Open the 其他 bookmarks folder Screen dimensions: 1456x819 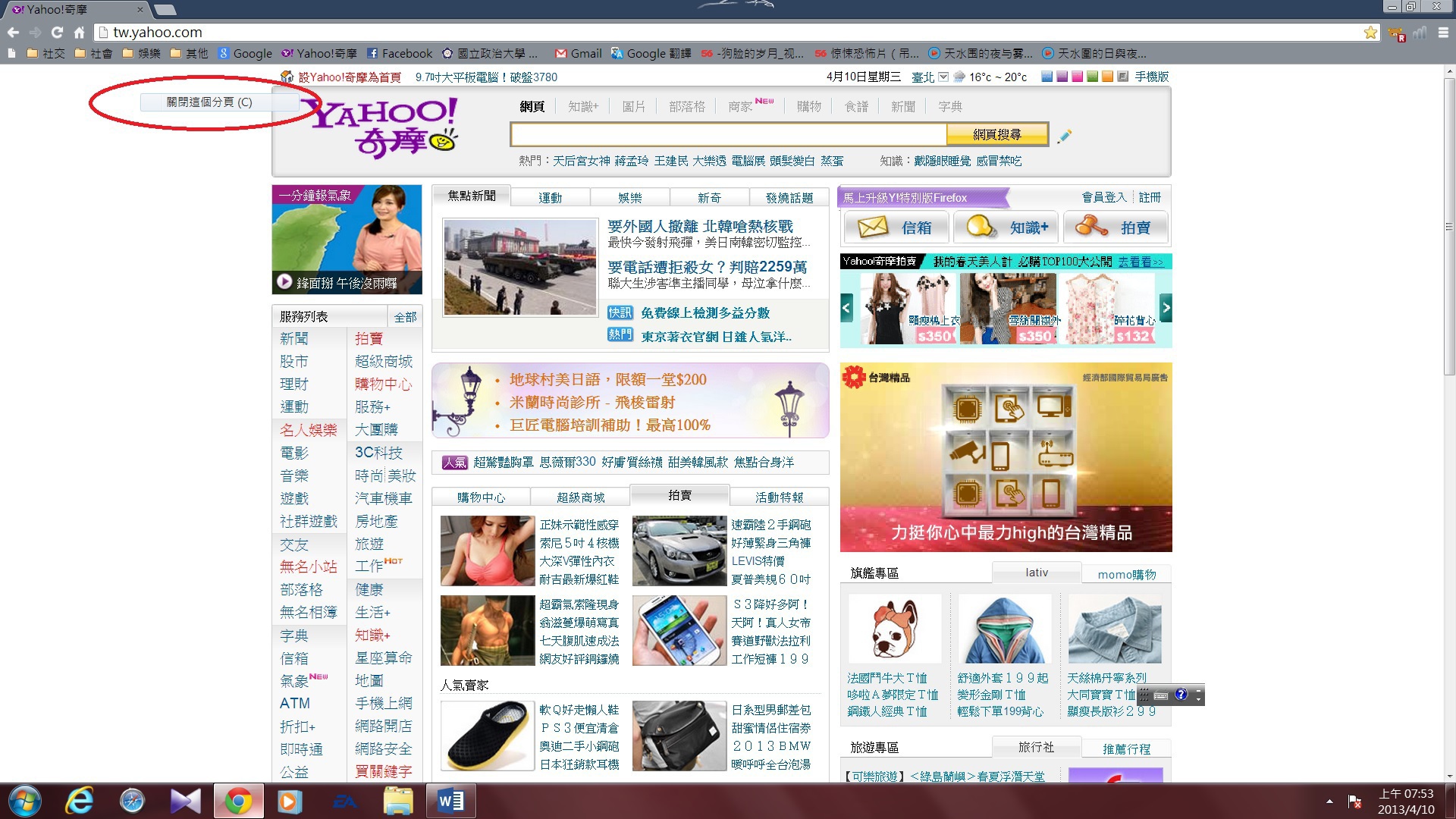click(189, 53)
